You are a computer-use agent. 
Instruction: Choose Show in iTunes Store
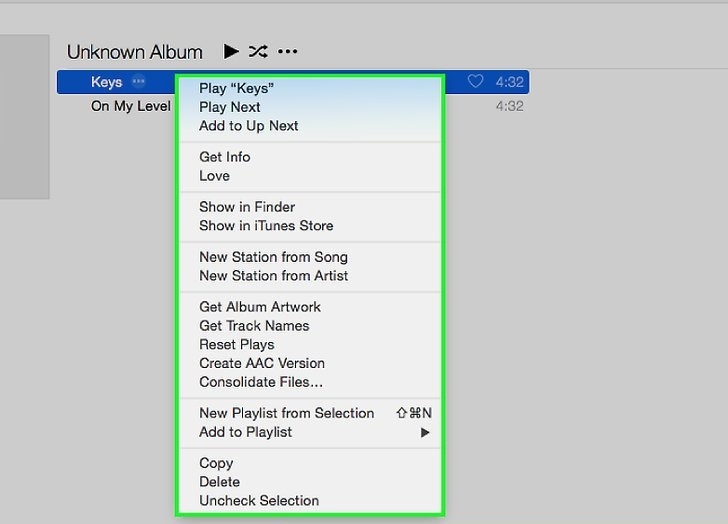(310, 226)
